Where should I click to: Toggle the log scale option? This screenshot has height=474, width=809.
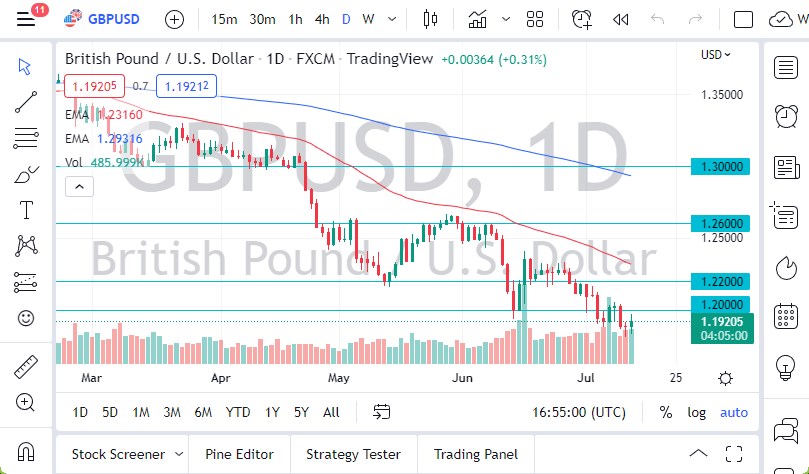[x=697, y=412]
